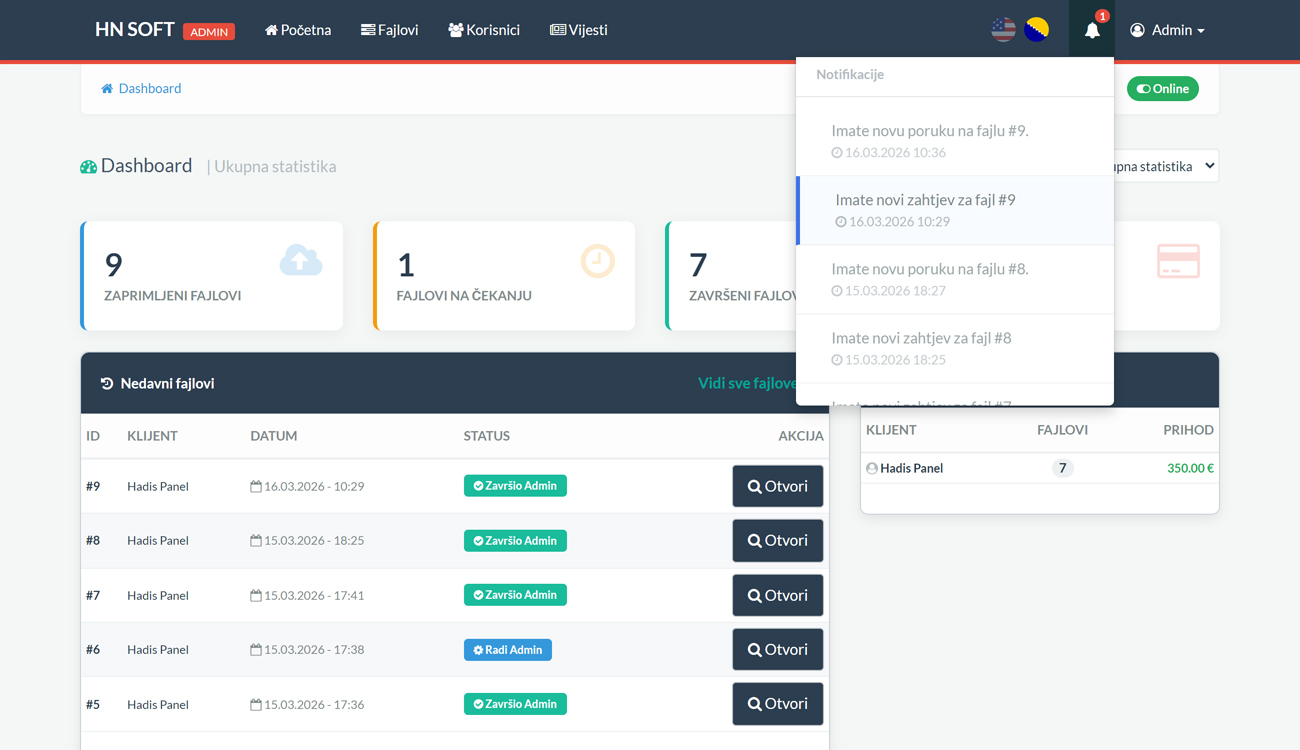The height and width of the screenshot is (750, 1300).
Task: Click the credit card icon on revenue card
Action: [x=1177, y=261]
